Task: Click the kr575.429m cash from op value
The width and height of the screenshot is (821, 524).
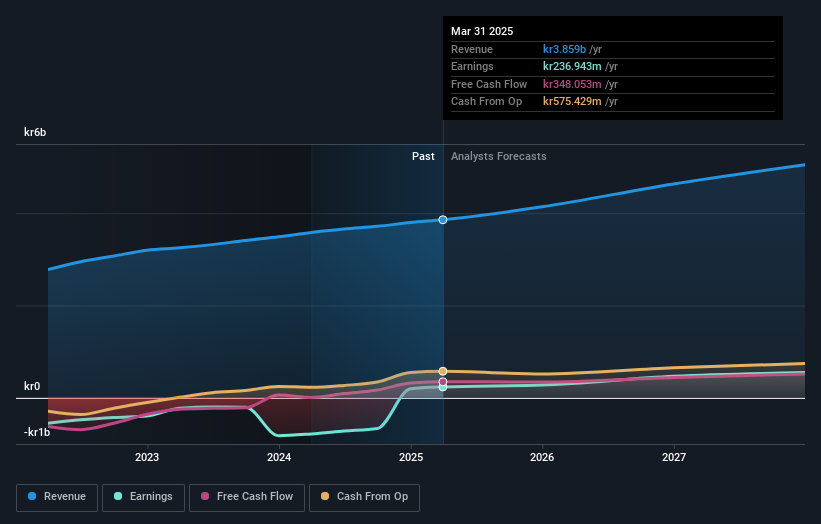Action: (x=572, y=102)
